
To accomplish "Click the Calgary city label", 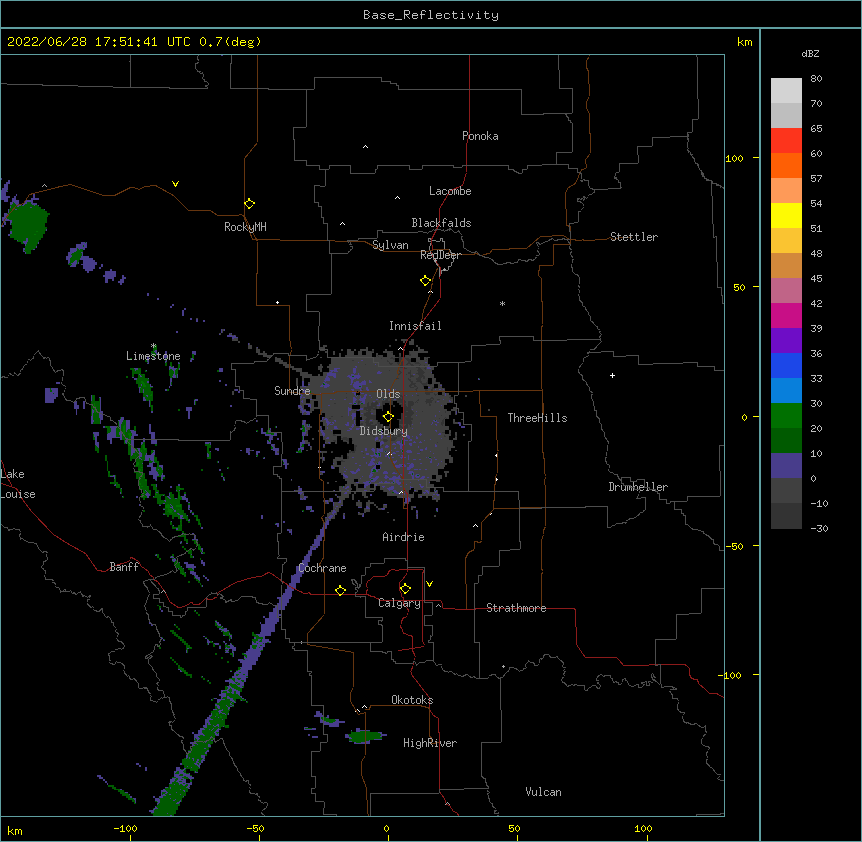I will (x=399, y=603).
